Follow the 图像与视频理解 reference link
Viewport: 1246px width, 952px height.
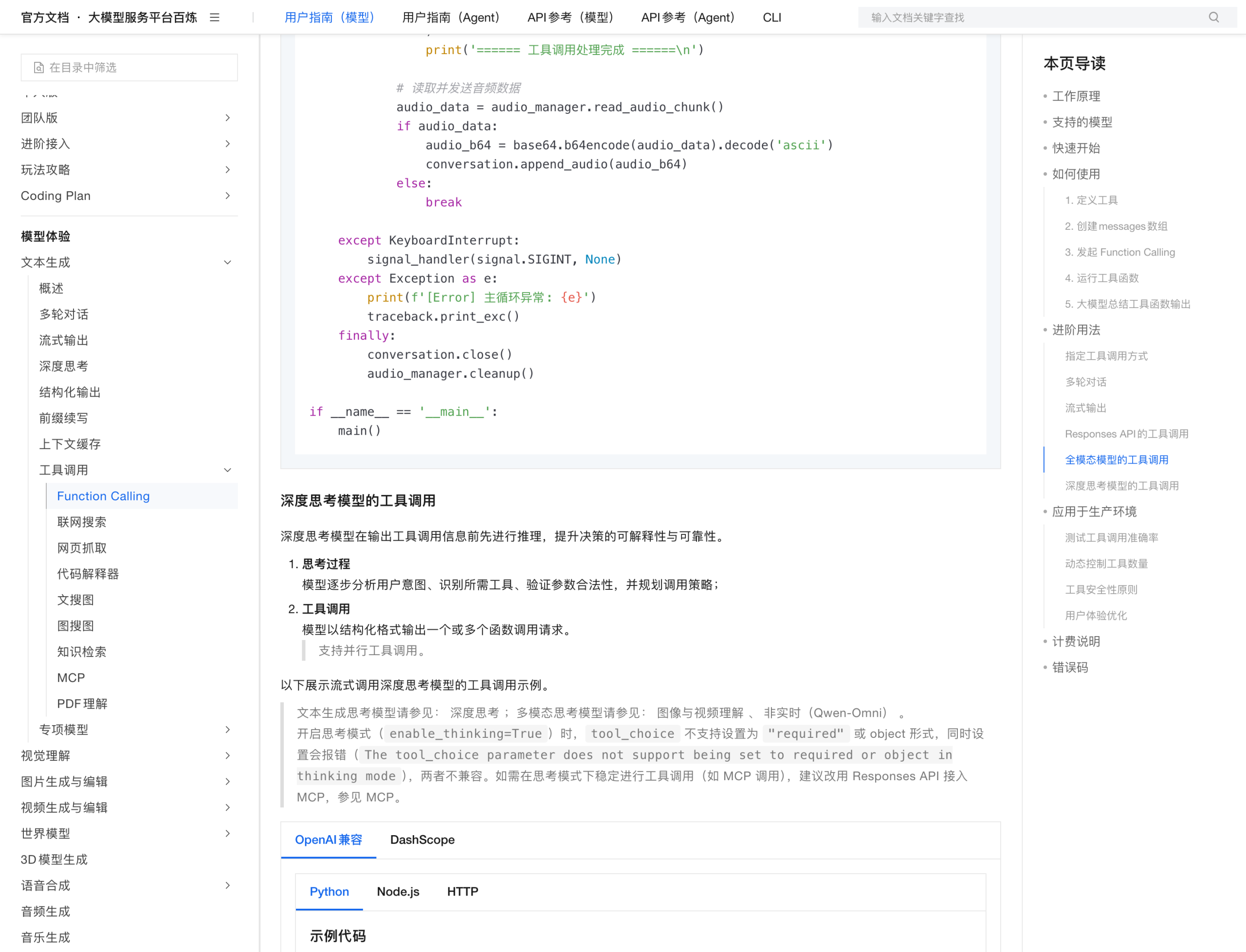point(699,713)
